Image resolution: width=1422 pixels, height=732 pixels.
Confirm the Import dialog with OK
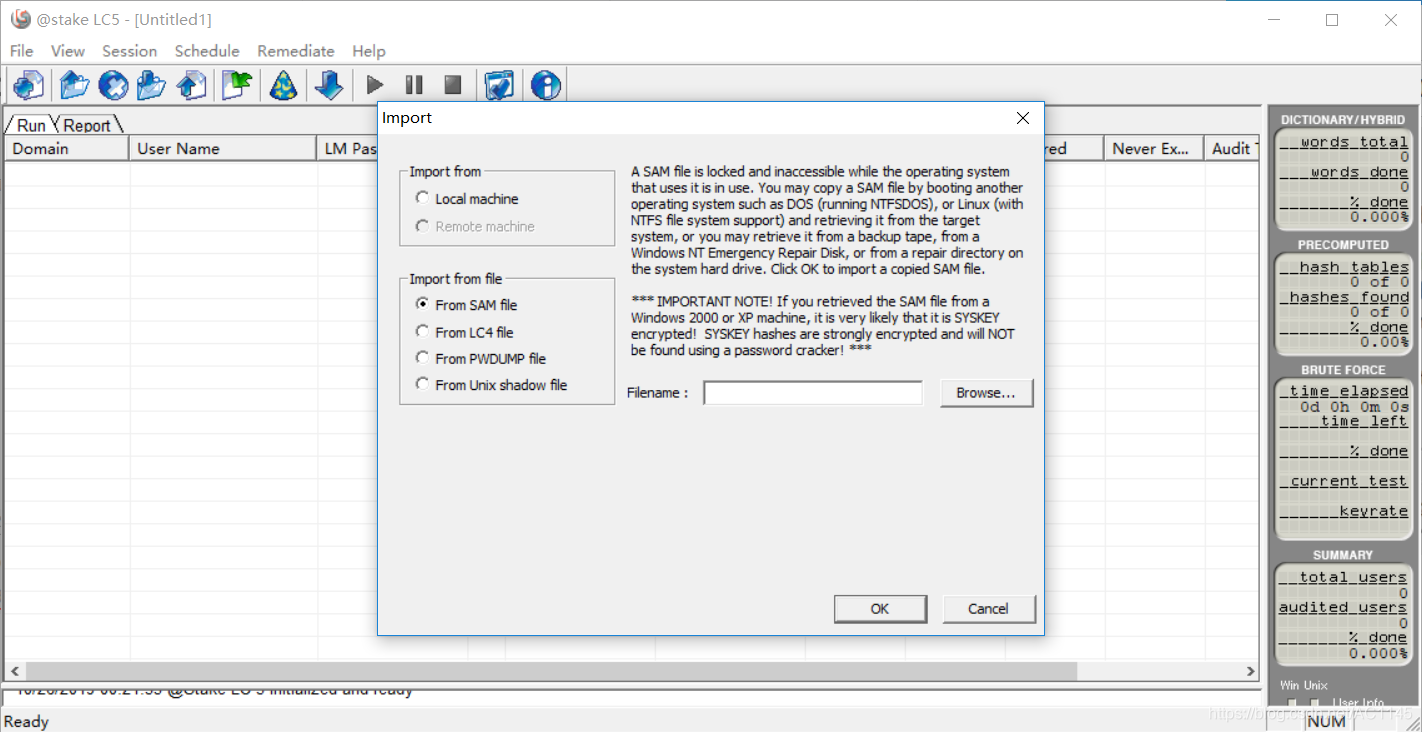coord(880,608)
